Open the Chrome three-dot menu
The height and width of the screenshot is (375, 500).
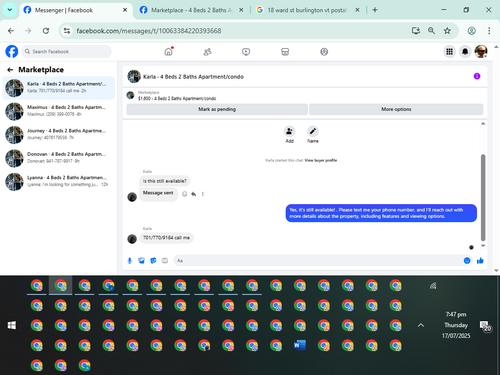489,31
